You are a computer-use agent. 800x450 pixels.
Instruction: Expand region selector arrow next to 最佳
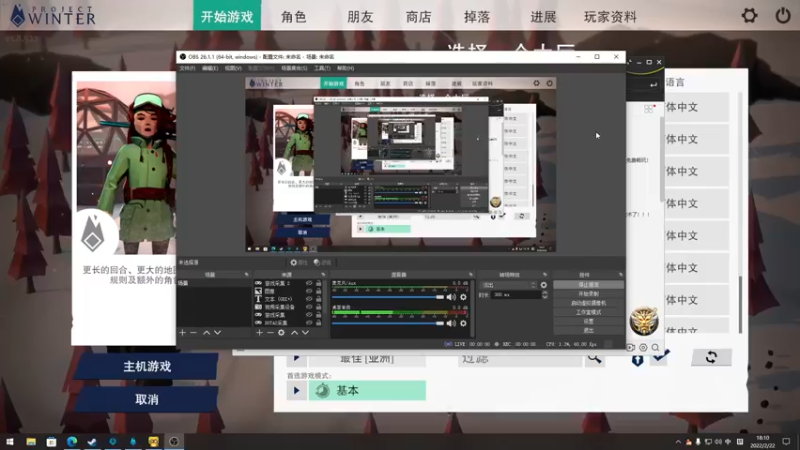[296, 359]
